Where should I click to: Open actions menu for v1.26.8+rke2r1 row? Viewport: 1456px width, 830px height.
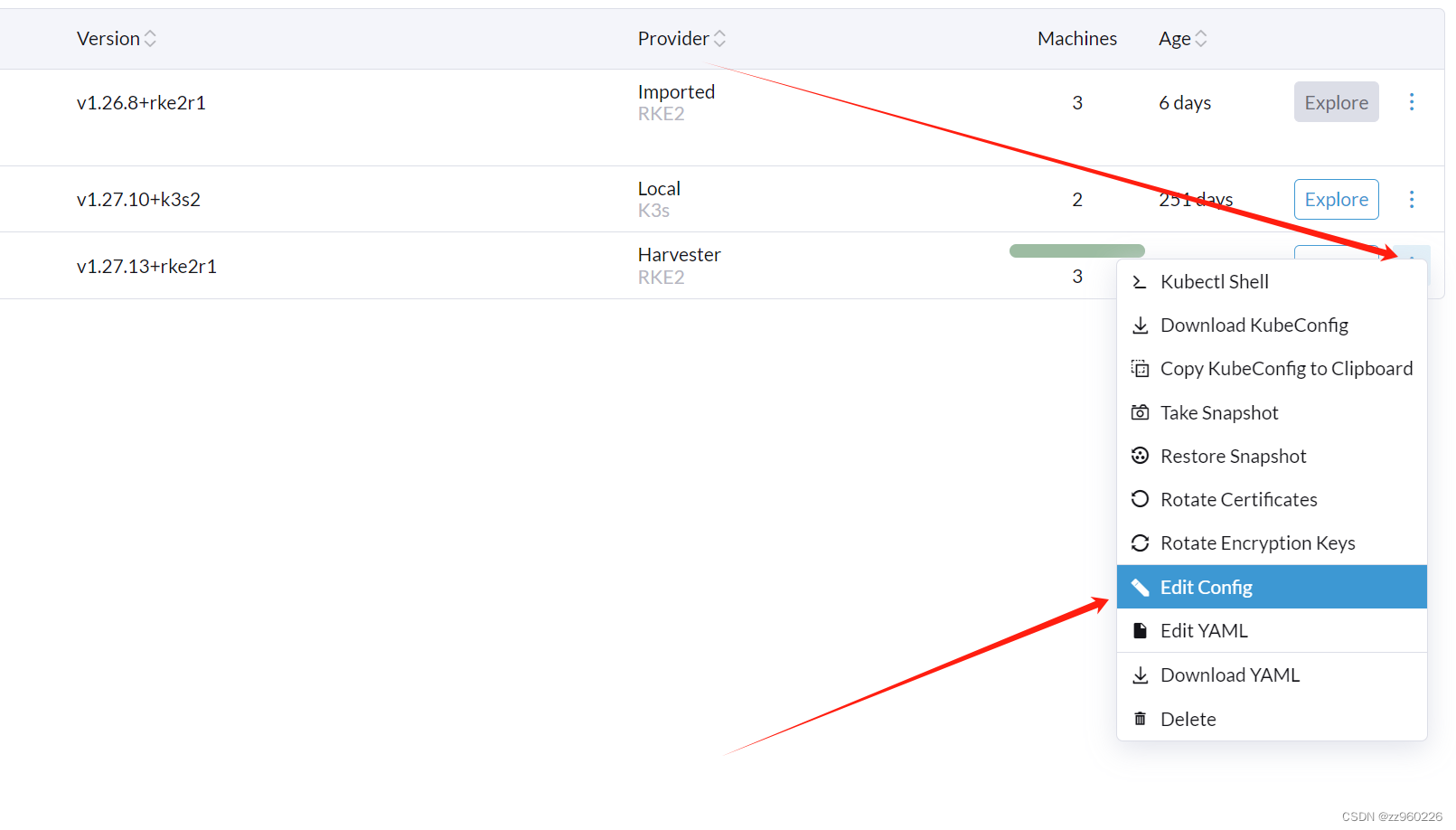click(x=1411, y=102)
